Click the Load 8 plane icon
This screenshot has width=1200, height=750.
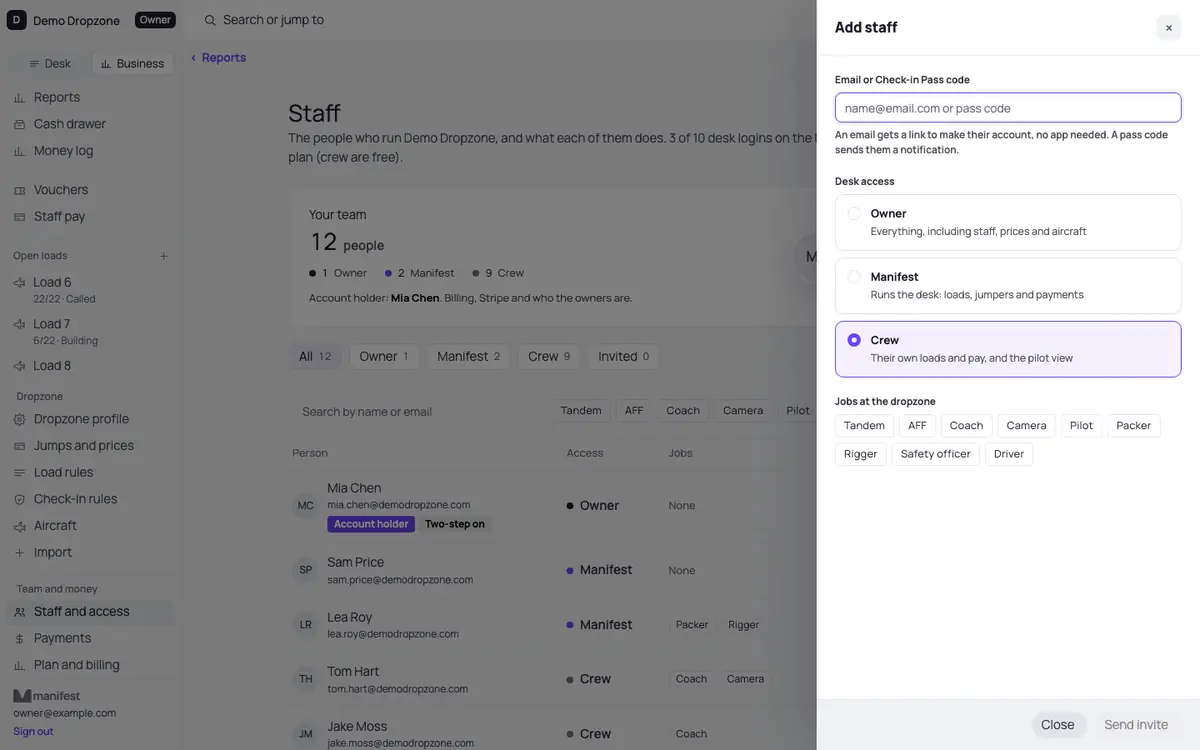19,366
